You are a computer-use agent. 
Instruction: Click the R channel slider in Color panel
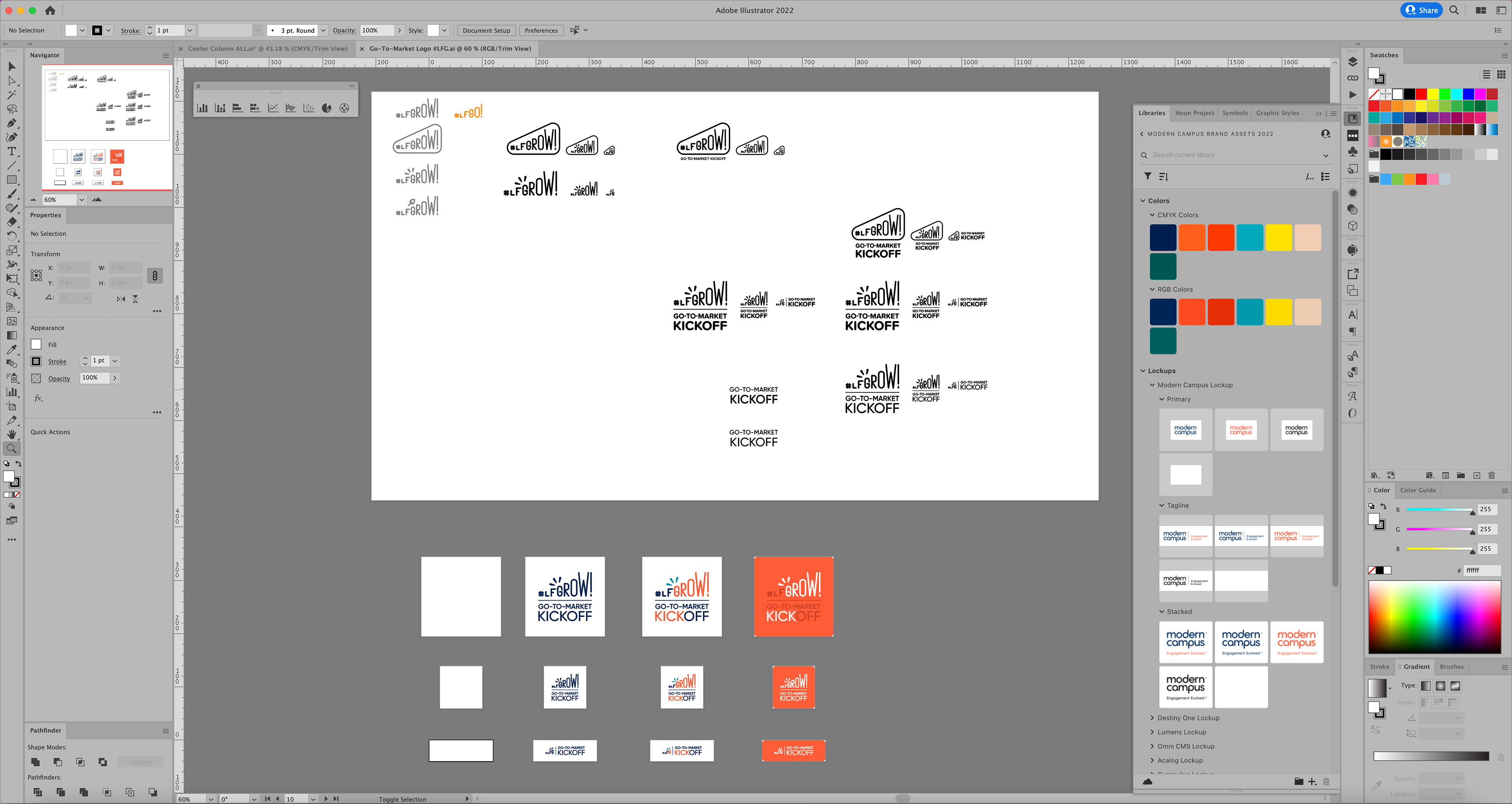[x=1439, y=510]
